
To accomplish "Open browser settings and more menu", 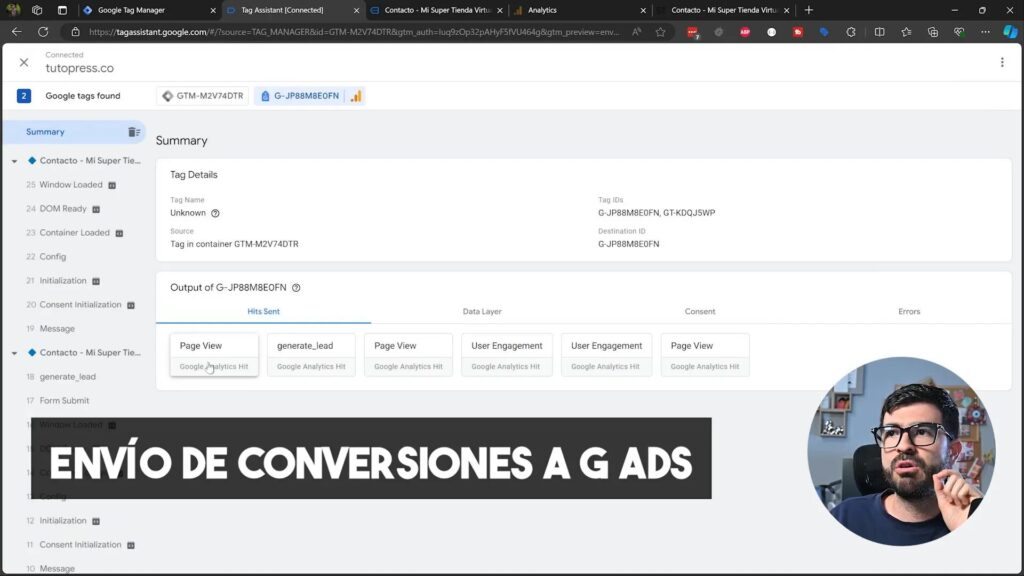I will [x=985, y=32].
